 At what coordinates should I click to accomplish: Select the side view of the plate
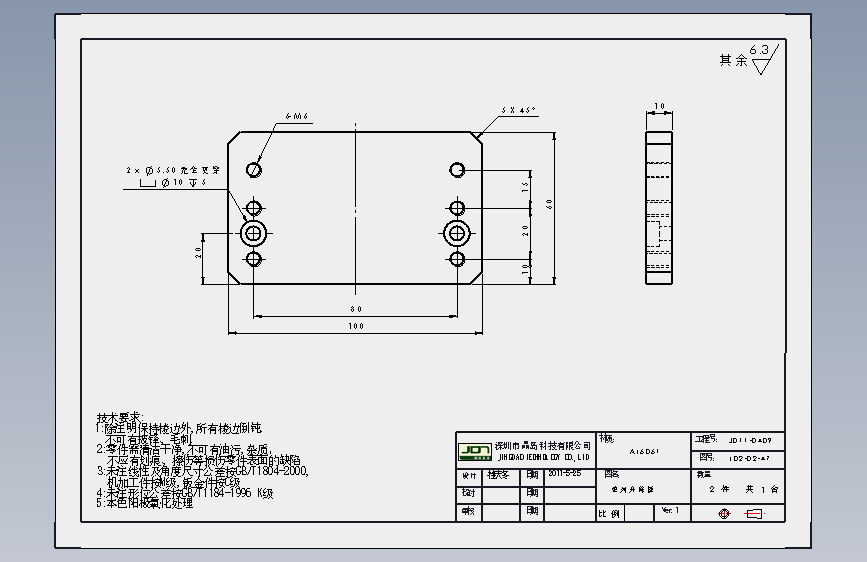click(x=659, y=208)
